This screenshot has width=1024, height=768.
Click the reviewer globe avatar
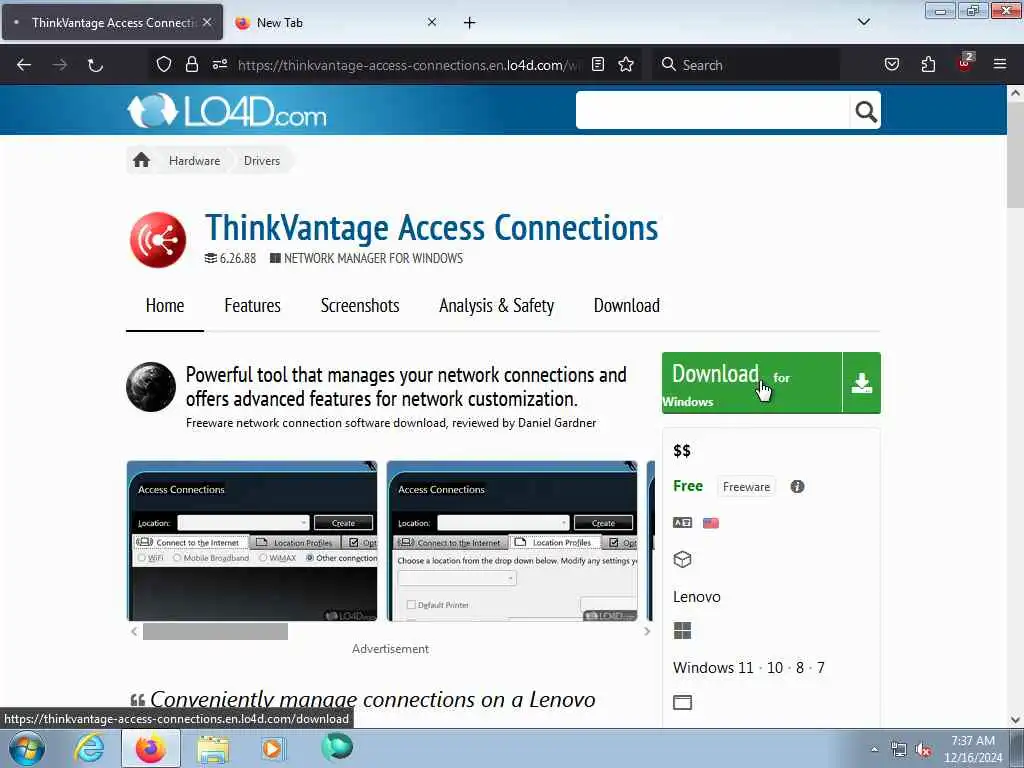coord(151,387)
